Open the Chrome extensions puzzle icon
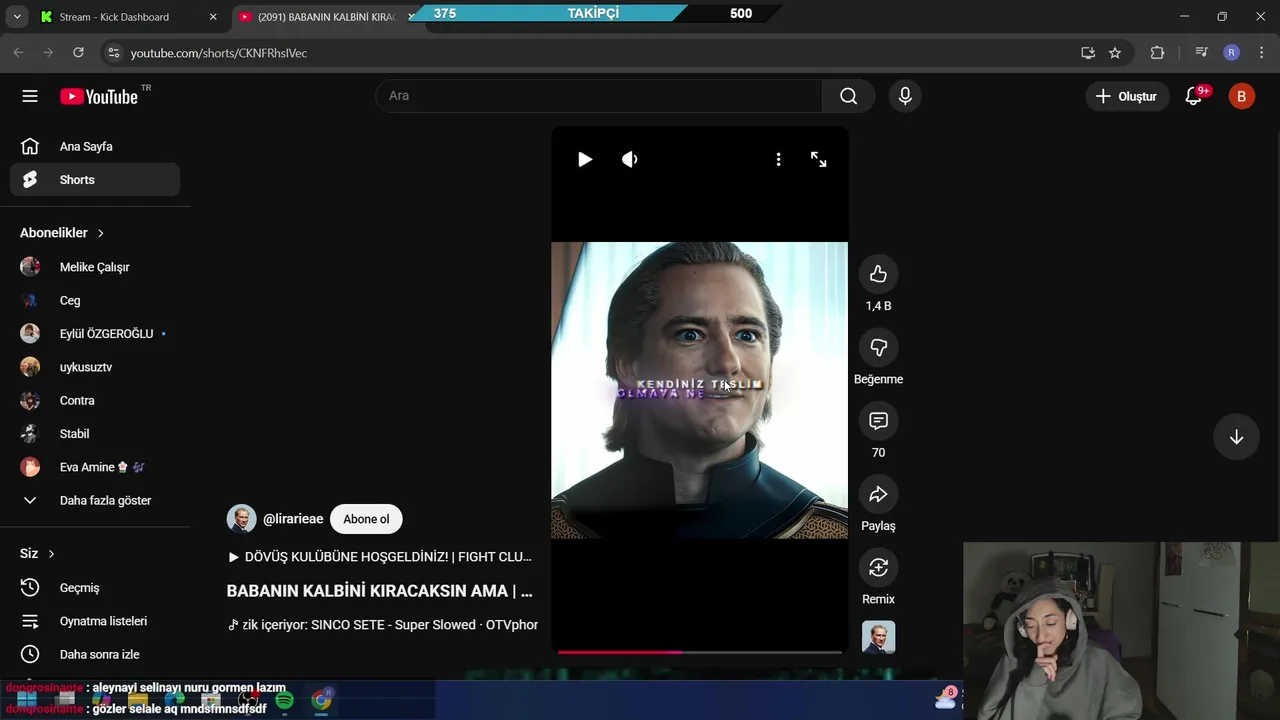This screenshot has height=720, width=1280. pyautogui.click(x=1157, y=53)
